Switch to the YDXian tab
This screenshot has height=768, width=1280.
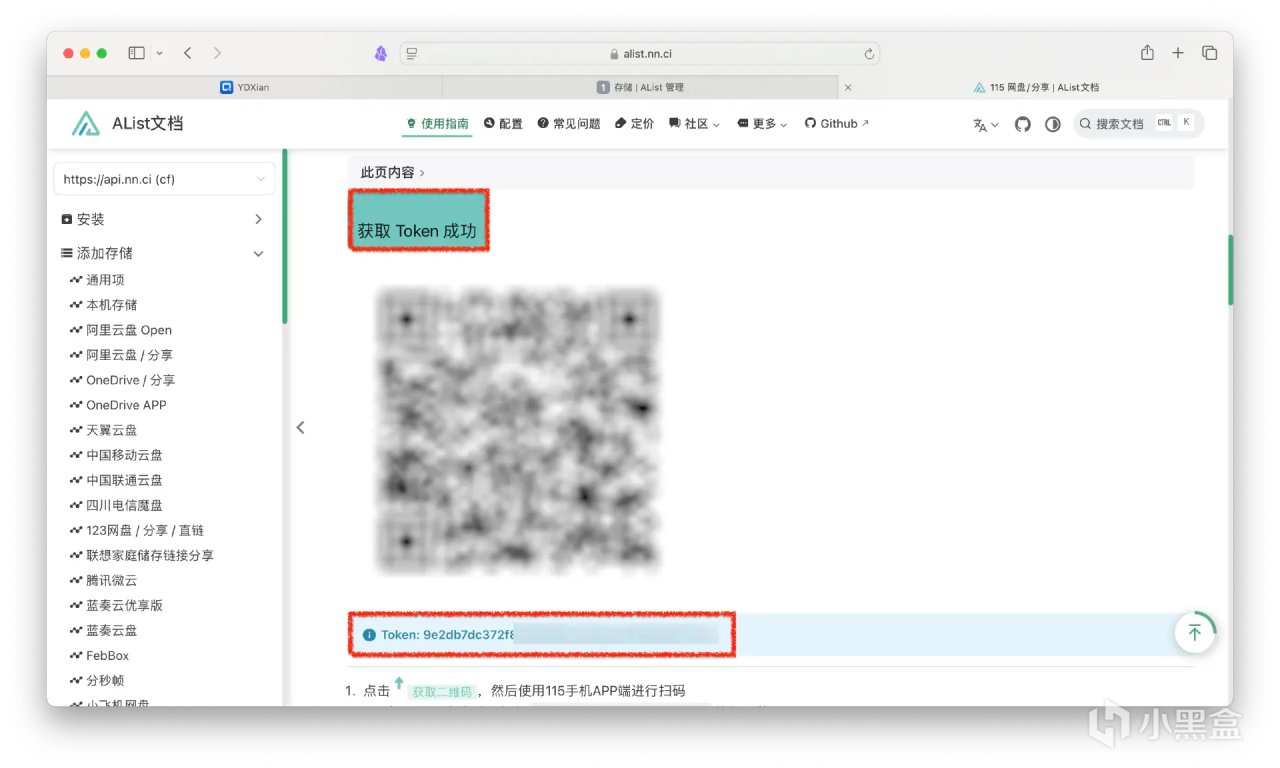(245, 87)
